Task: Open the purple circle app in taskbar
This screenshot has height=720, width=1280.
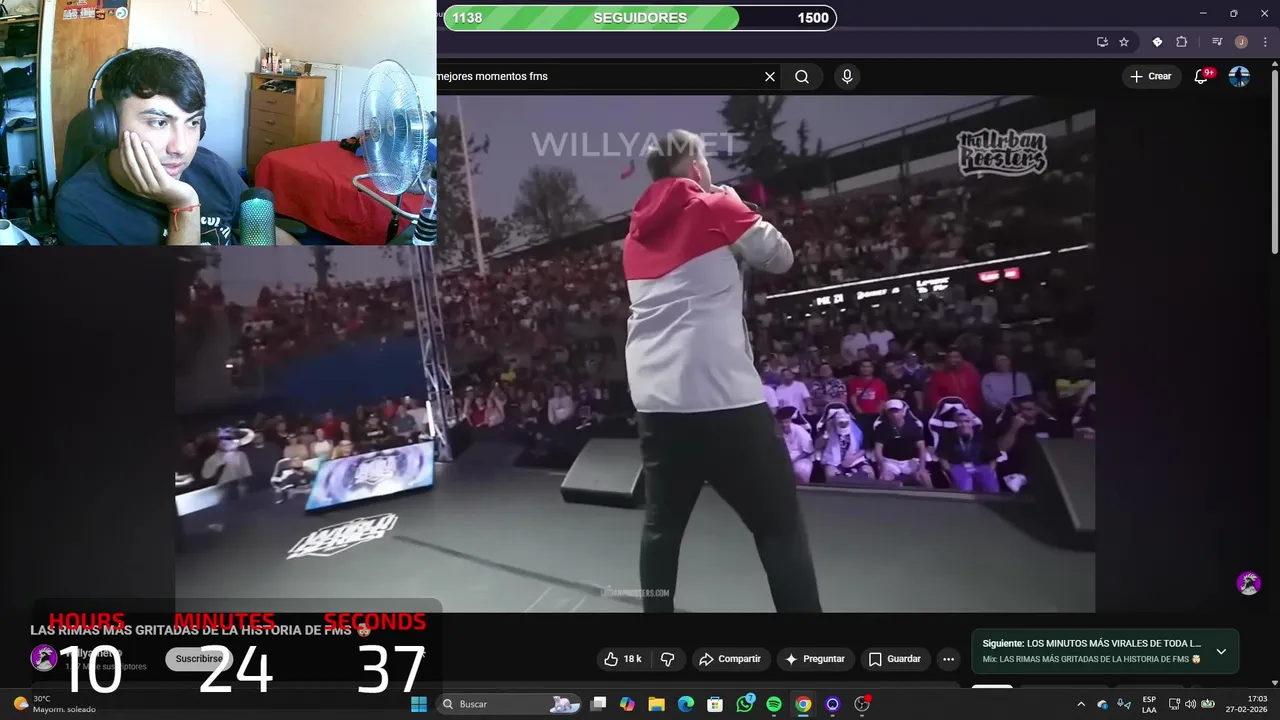Action: [832, 704]
